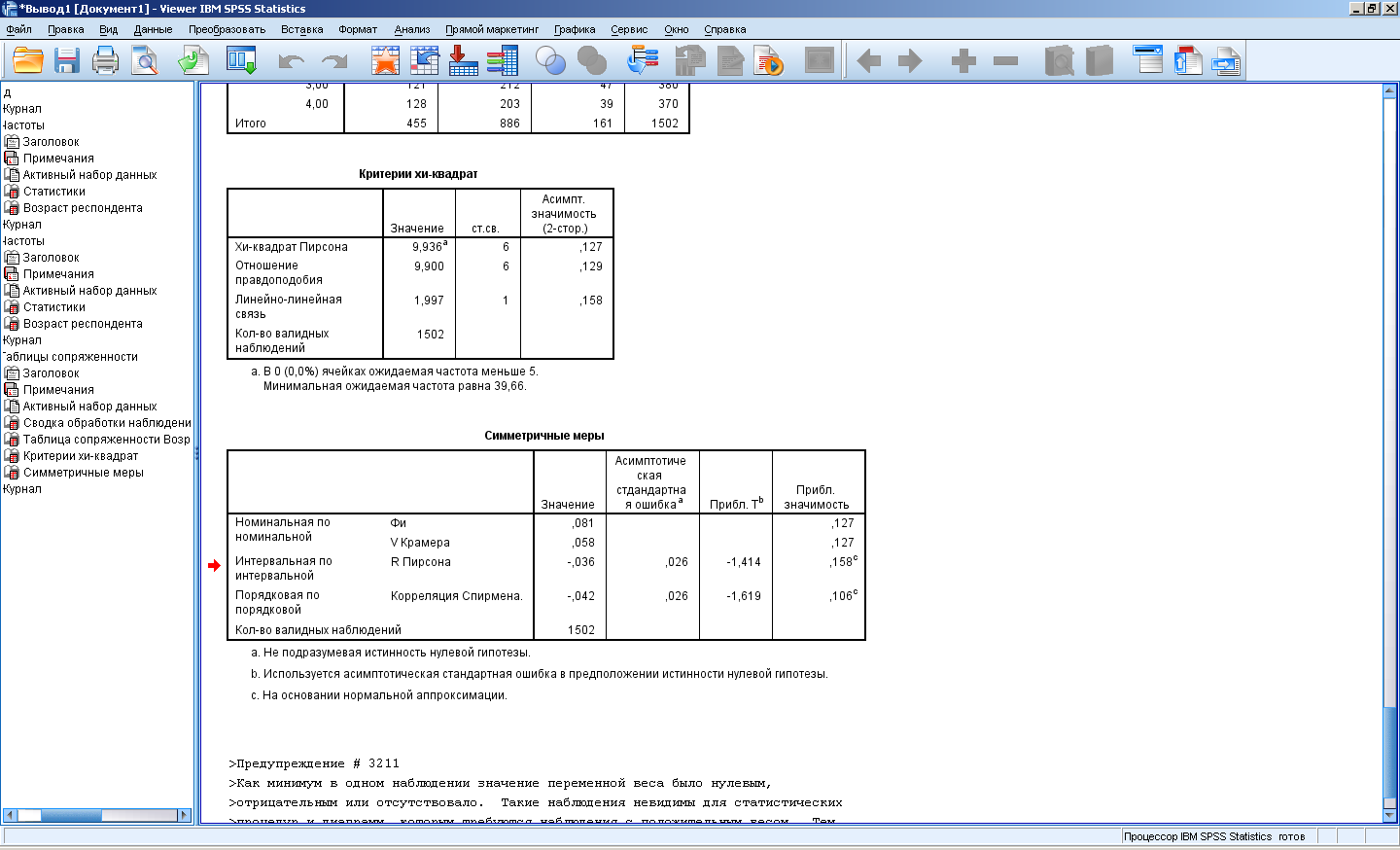Click the Критерии хи-квадрат table title
The height and width of the screenshot is (850, 1400).
pyautogui.click(x=418, y=174)
